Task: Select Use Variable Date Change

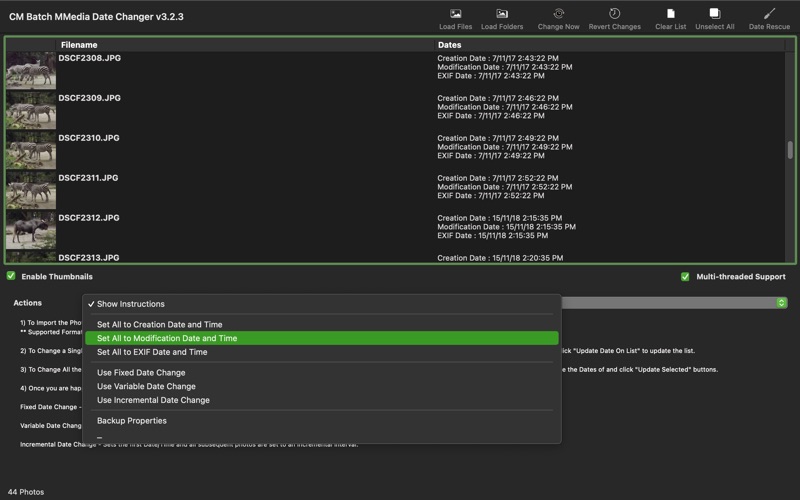Action: click(x=321, y=386)
